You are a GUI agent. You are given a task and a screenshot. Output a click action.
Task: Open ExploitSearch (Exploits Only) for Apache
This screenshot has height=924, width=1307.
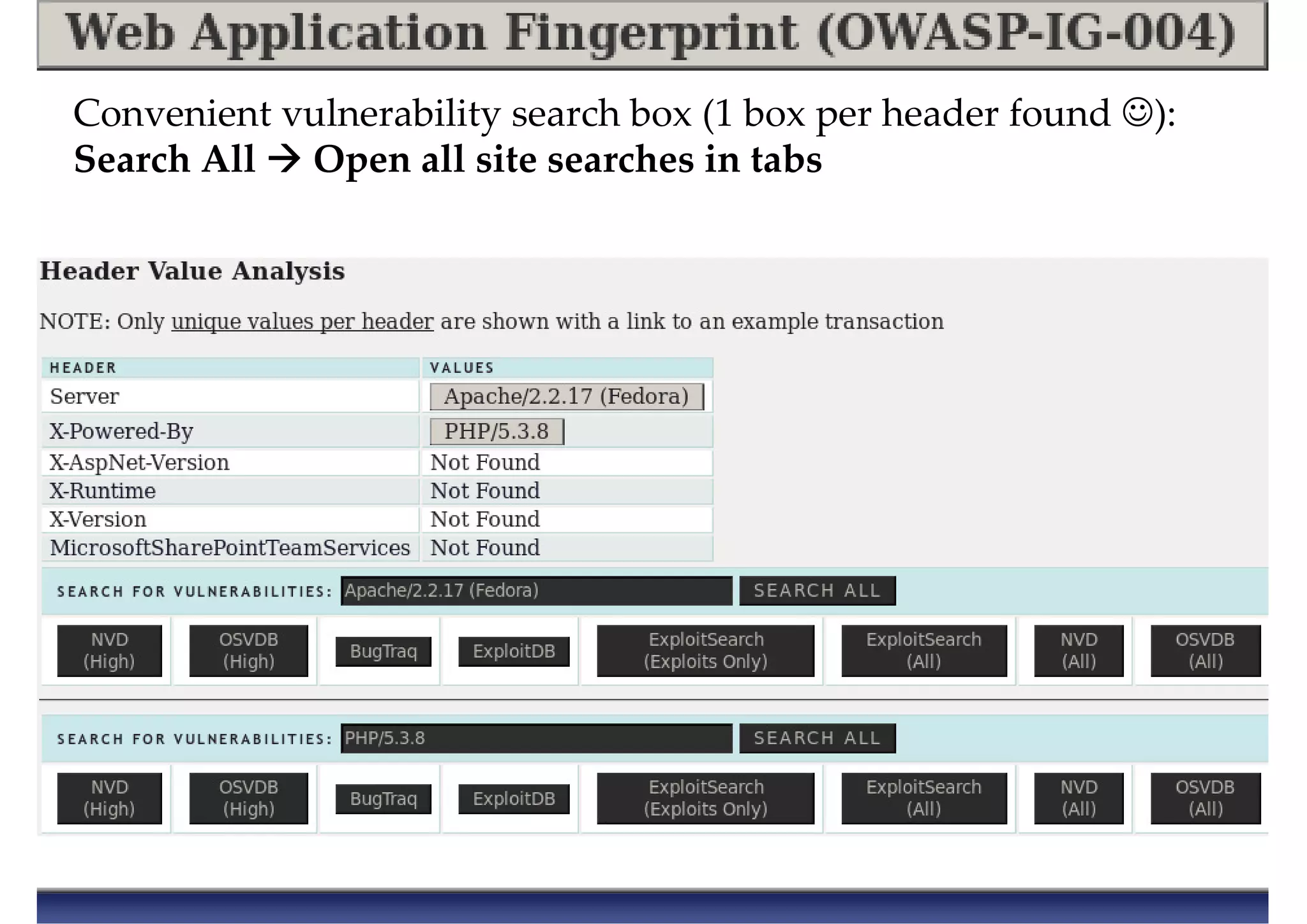[705, 650]
